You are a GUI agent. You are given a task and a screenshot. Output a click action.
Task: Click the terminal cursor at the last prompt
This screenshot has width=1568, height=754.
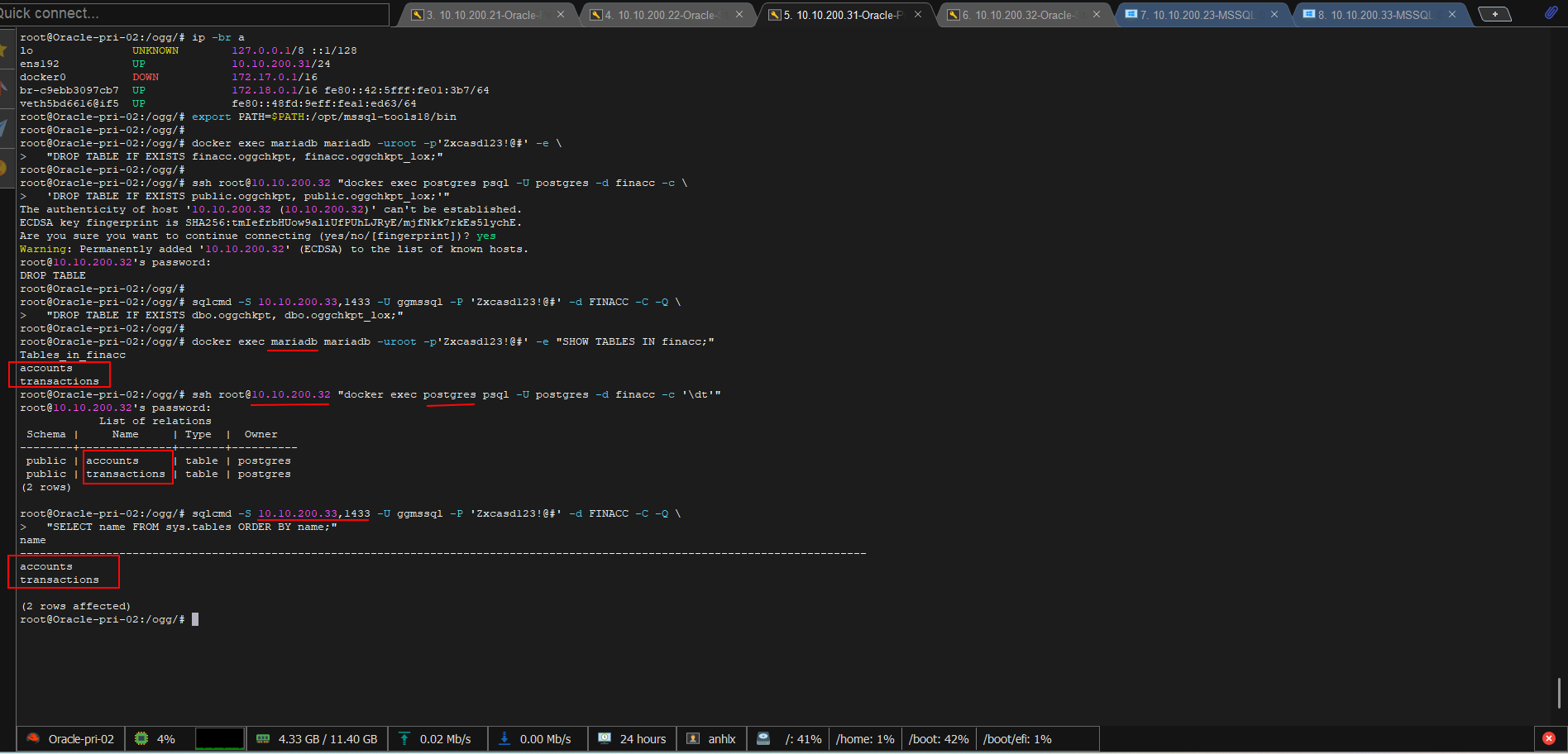click(195, 619)
